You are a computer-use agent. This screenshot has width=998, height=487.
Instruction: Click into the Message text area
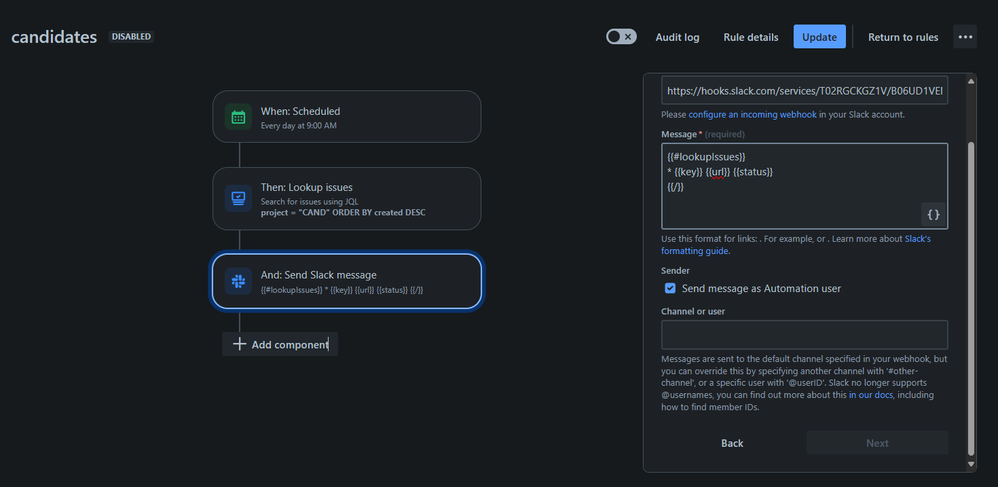point(805,186)
